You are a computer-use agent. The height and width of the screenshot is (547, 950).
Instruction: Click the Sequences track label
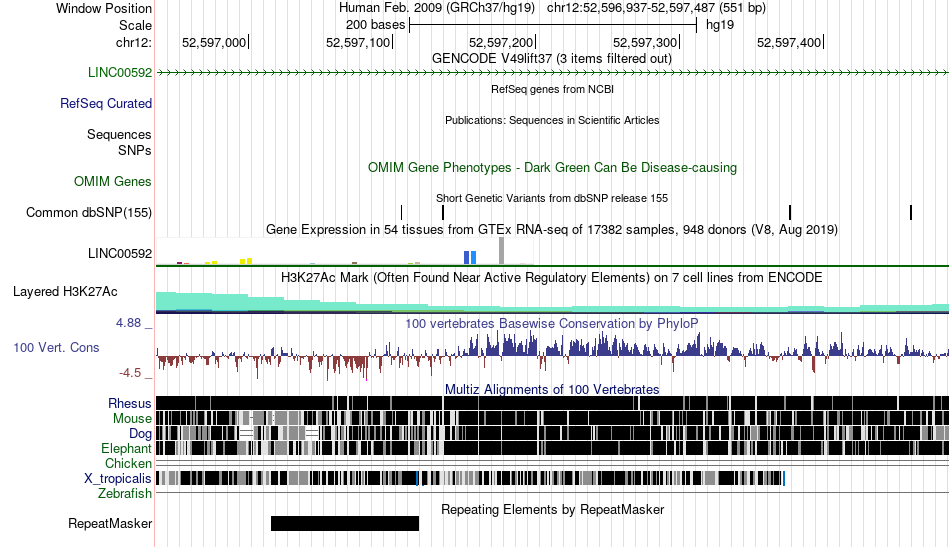point(119,134)
